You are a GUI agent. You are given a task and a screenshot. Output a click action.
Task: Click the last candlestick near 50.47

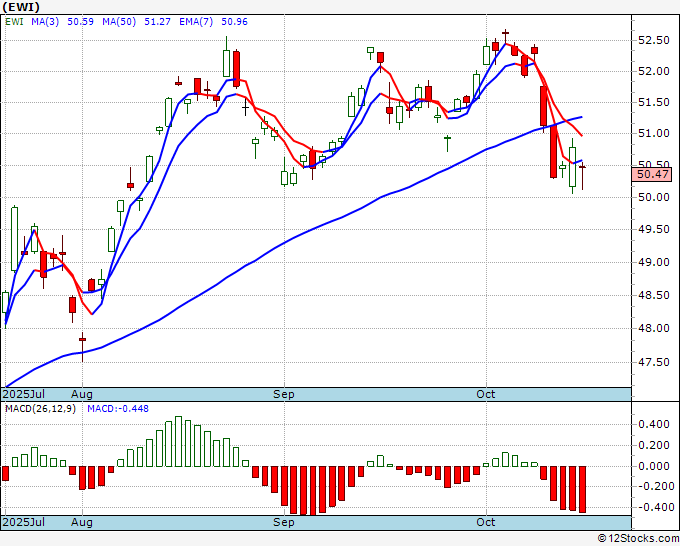(582, 176)
